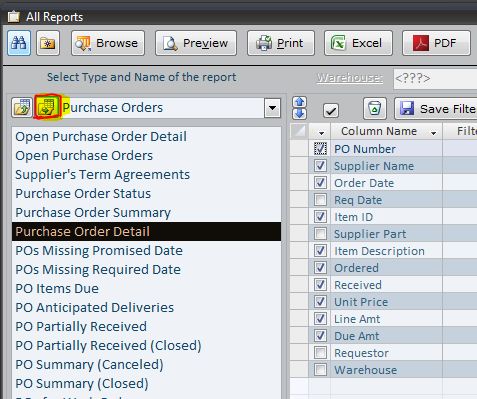Screen dimensions: 477x399
Task: Toggle the select-all checkmark button
Action: click(331, 110)
